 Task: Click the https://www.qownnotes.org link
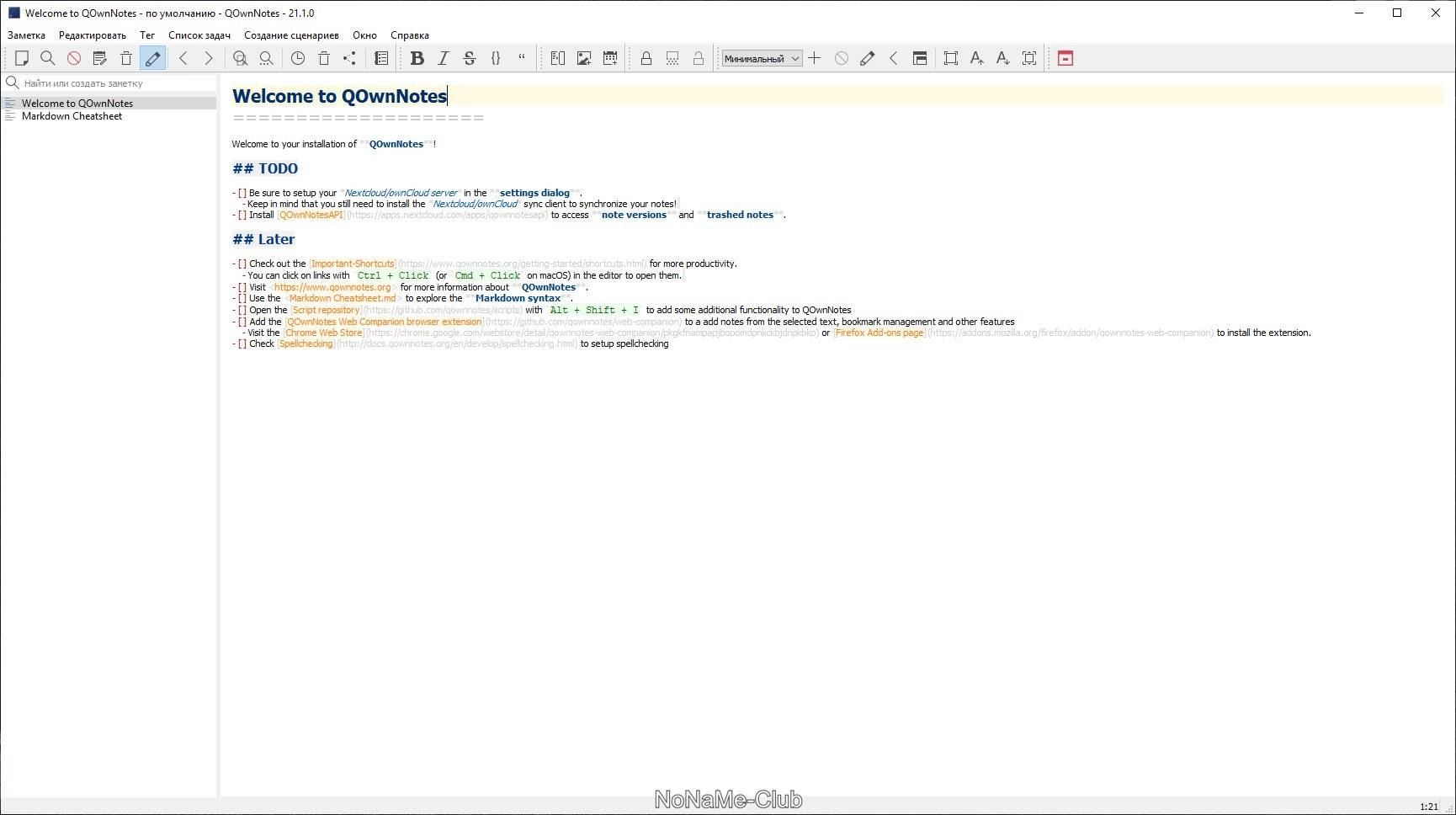[332, 287]
